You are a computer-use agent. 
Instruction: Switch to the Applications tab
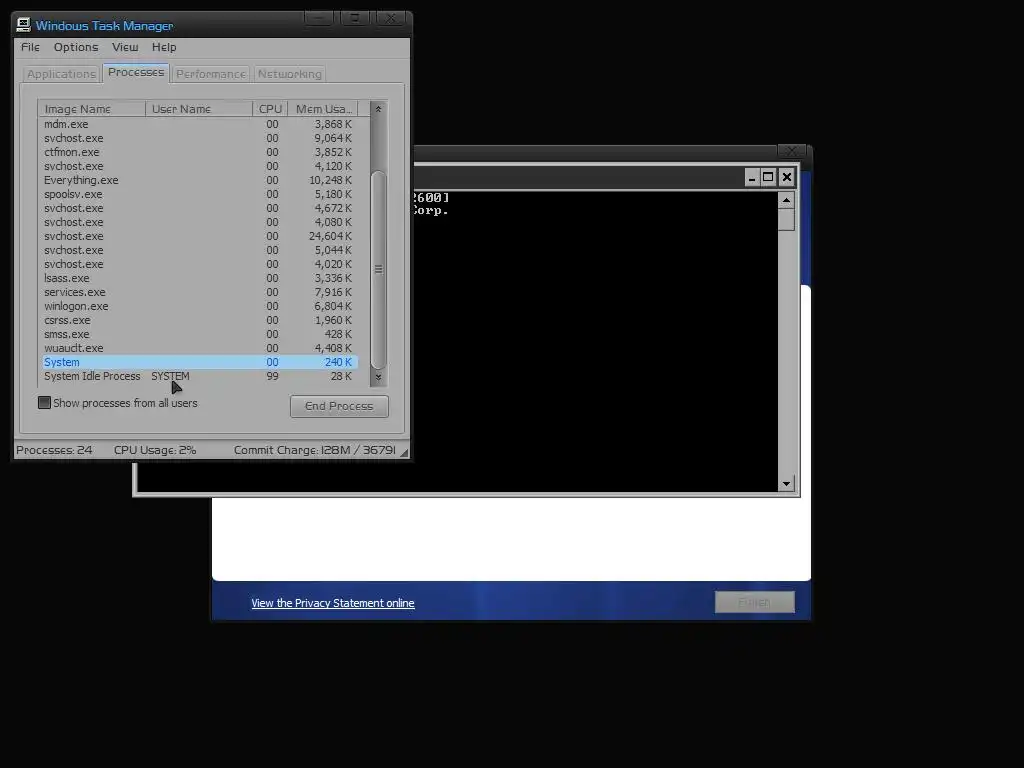point(61,74)
